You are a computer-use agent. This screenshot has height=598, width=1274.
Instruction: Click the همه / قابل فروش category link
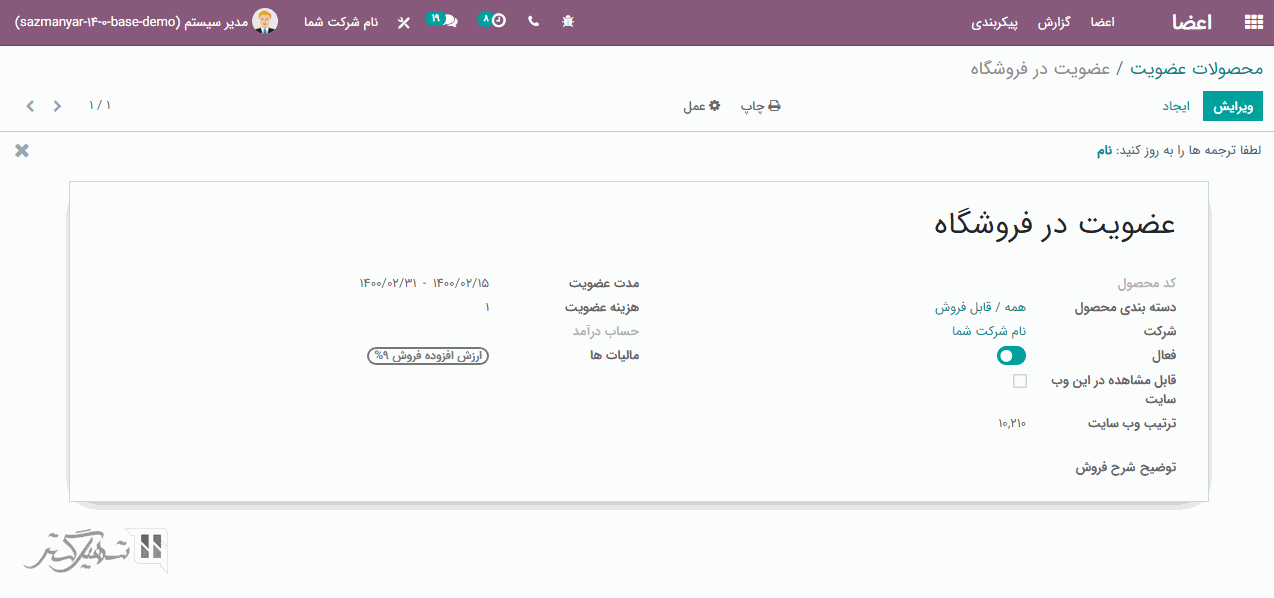980,308
